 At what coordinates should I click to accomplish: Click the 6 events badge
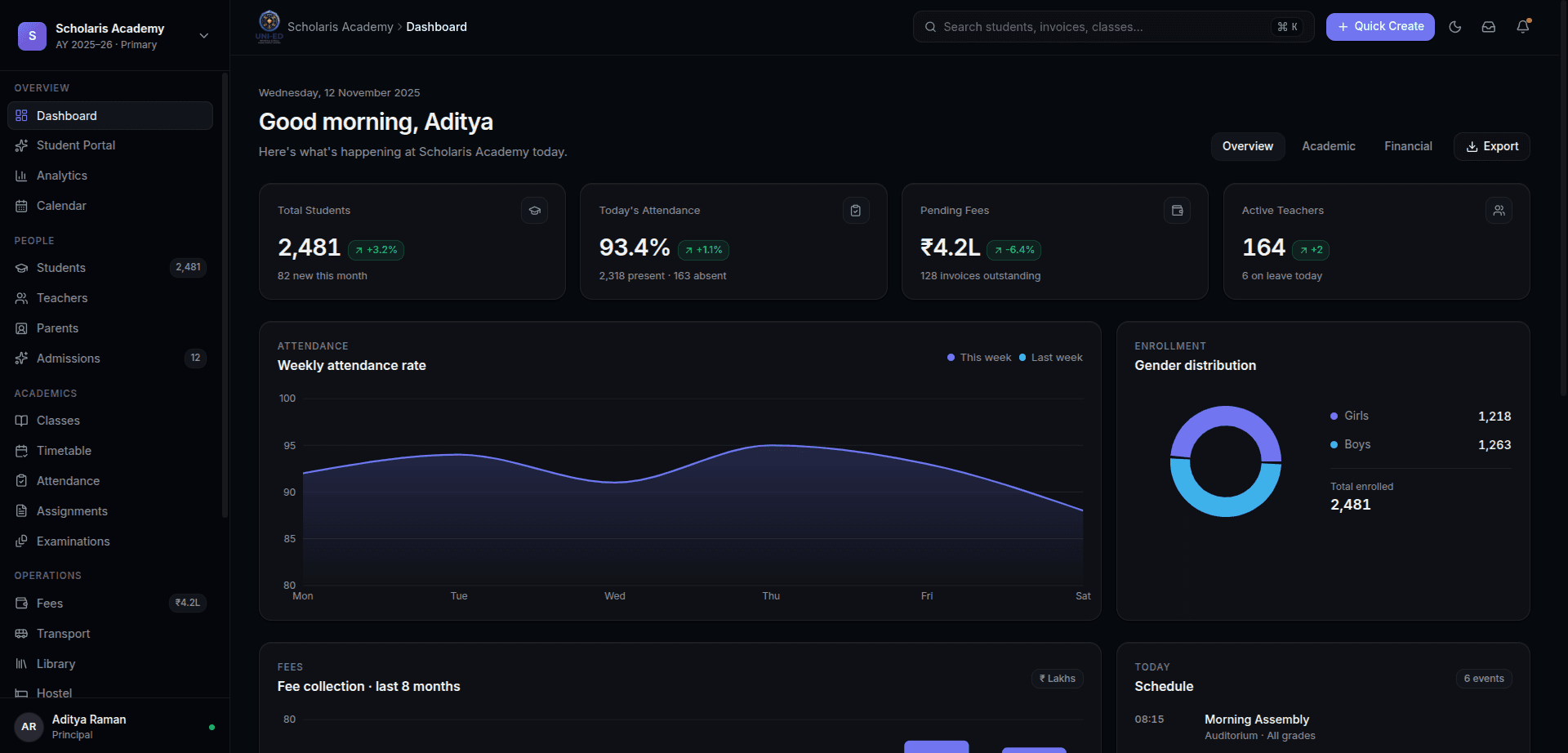pos(1484,679)
